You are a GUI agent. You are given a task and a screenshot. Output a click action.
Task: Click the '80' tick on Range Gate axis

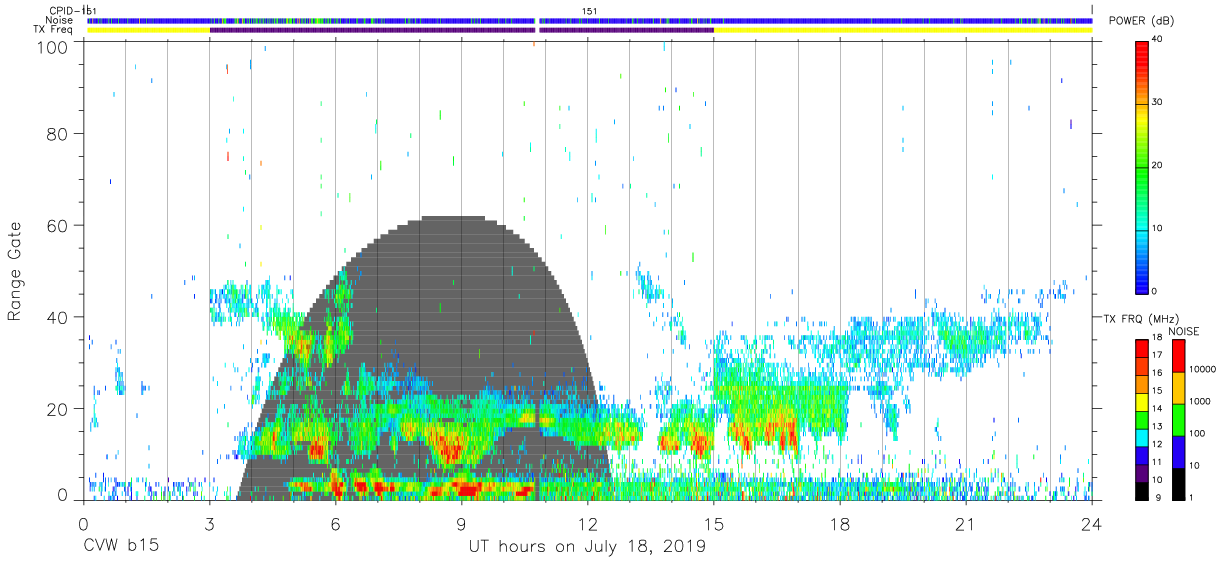click(59, 133)
